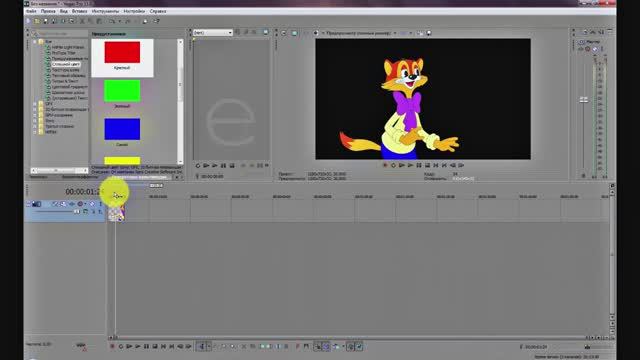Open project video properties in preview
The width and height of the screenshot is (640, 360).
284,33
